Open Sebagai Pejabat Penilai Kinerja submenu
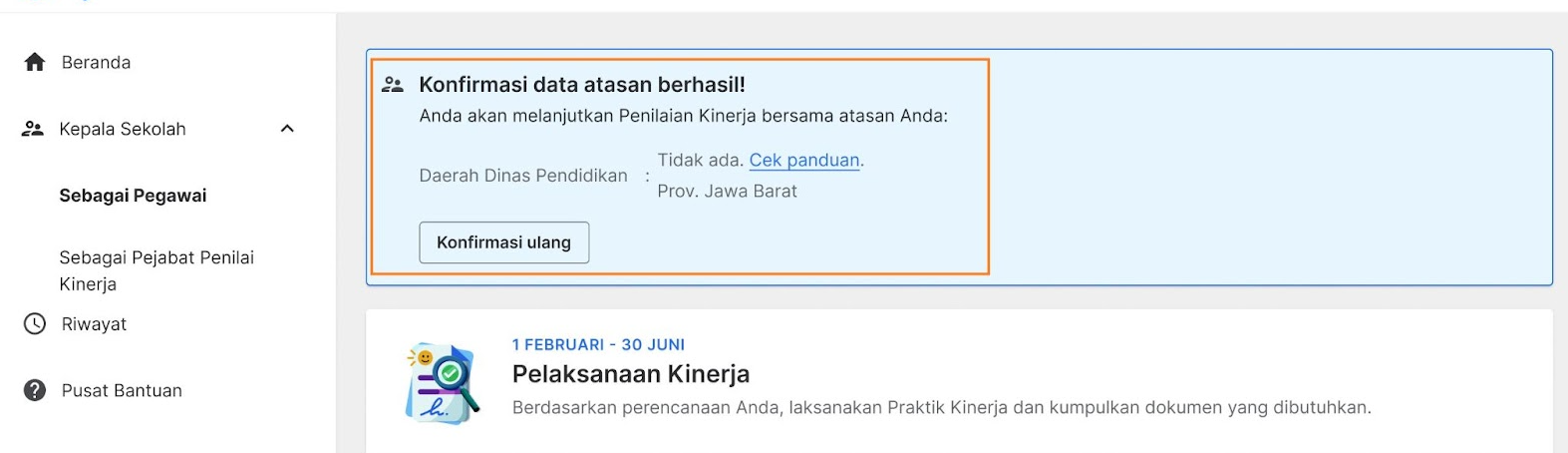This screenshot has height=453, width=1568. point(157,270)
